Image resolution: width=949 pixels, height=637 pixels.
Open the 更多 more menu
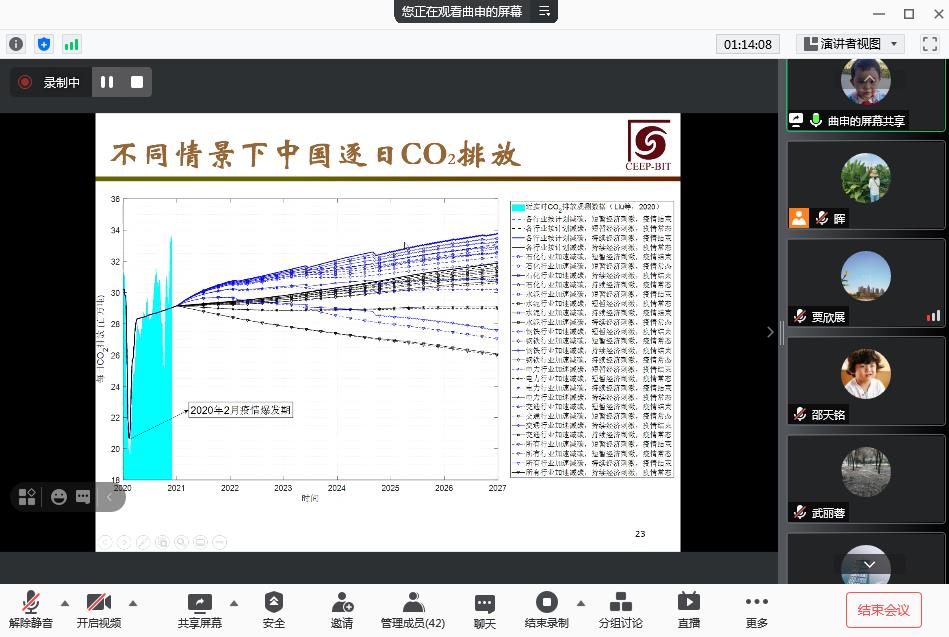[x=757, y=609]
